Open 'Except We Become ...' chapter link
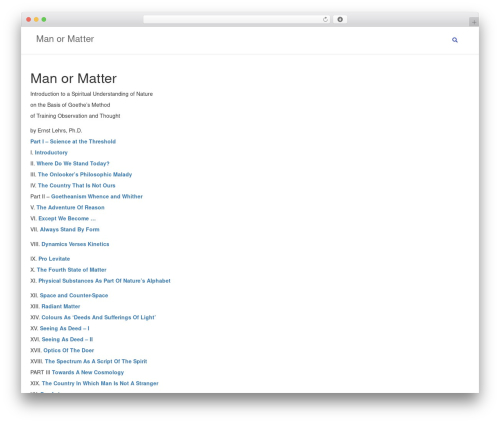This screenshot has width=500, height=423. coord(67,218)
